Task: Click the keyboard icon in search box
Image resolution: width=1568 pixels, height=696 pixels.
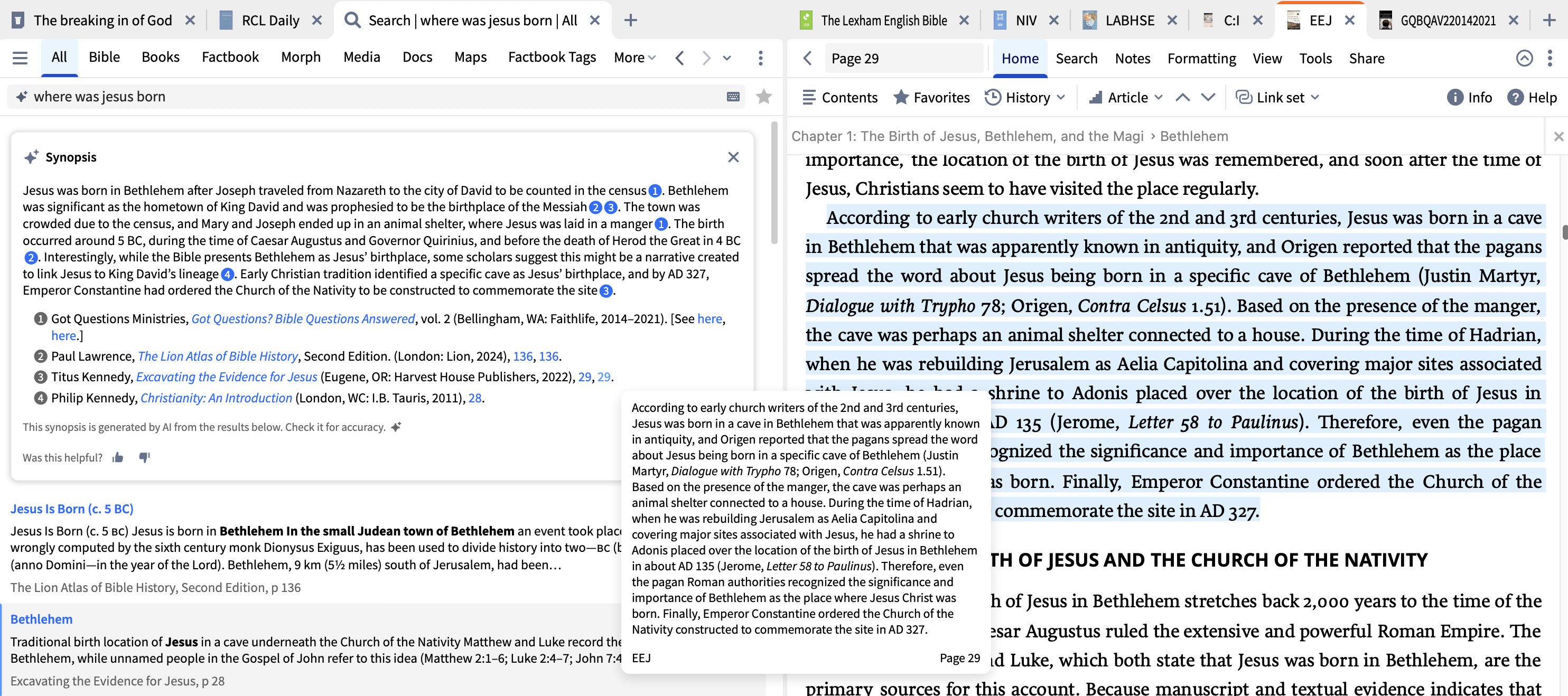Action: point(733,97)
